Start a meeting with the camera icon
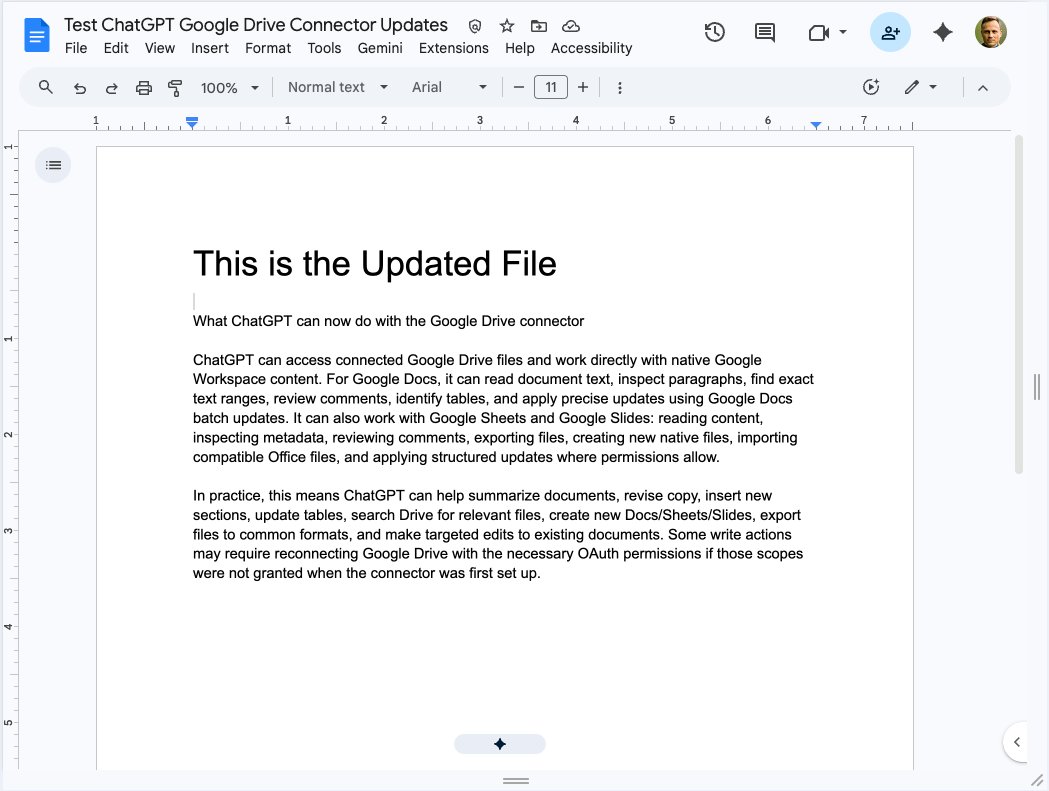Image resolution: width=1049 pixels, height=791 pixels. [x=818, y=32]
